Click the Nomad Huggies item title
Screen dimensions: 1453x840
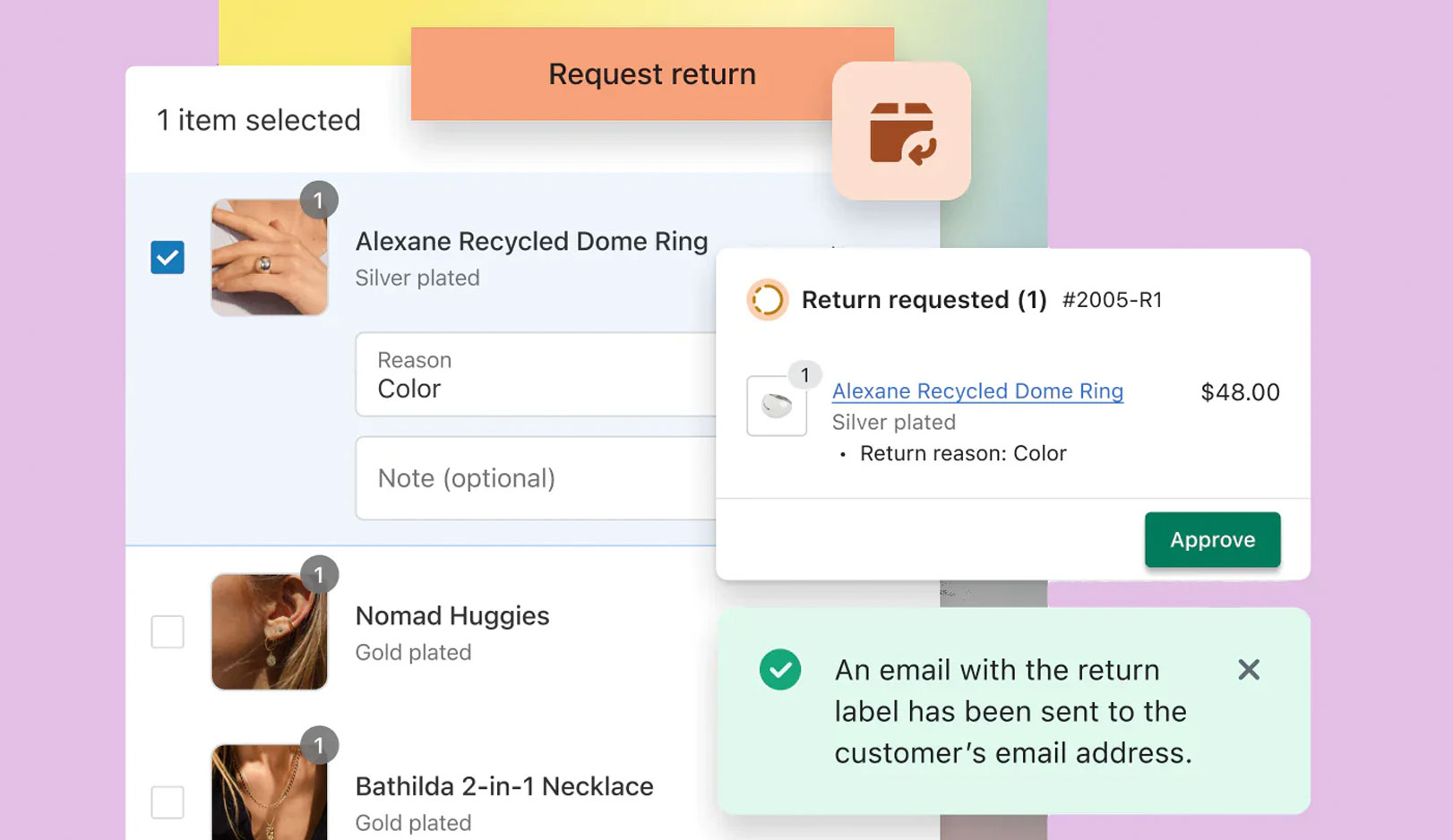(x=452, y=616)
